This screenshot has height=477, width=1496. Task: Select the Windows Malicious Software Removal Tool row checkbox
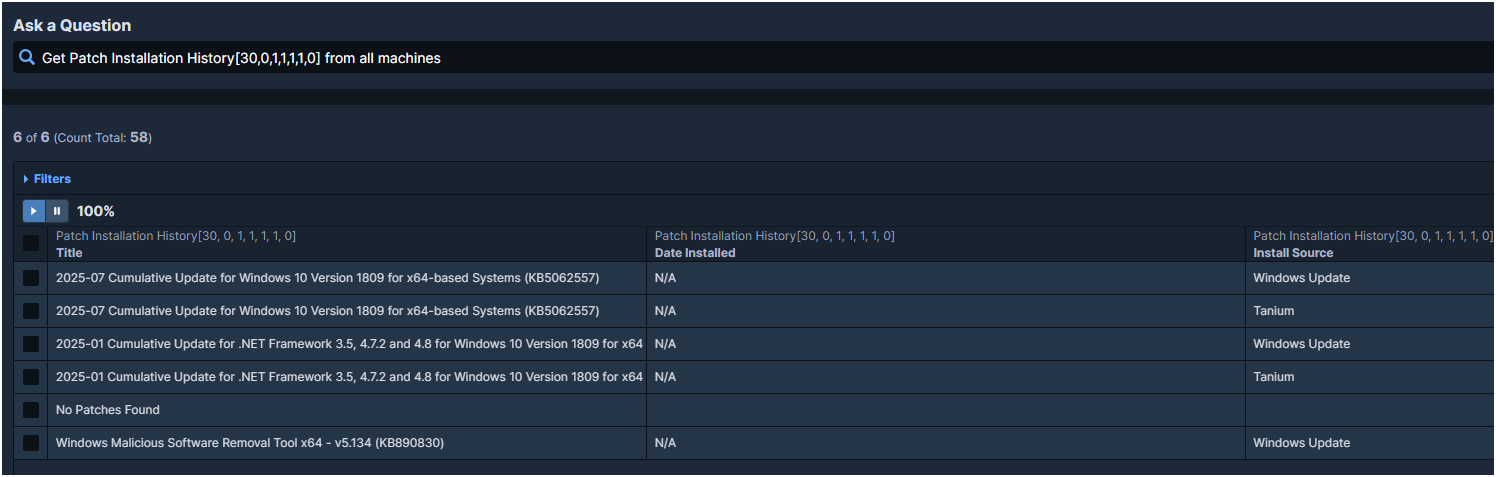[x=31, y=443]
